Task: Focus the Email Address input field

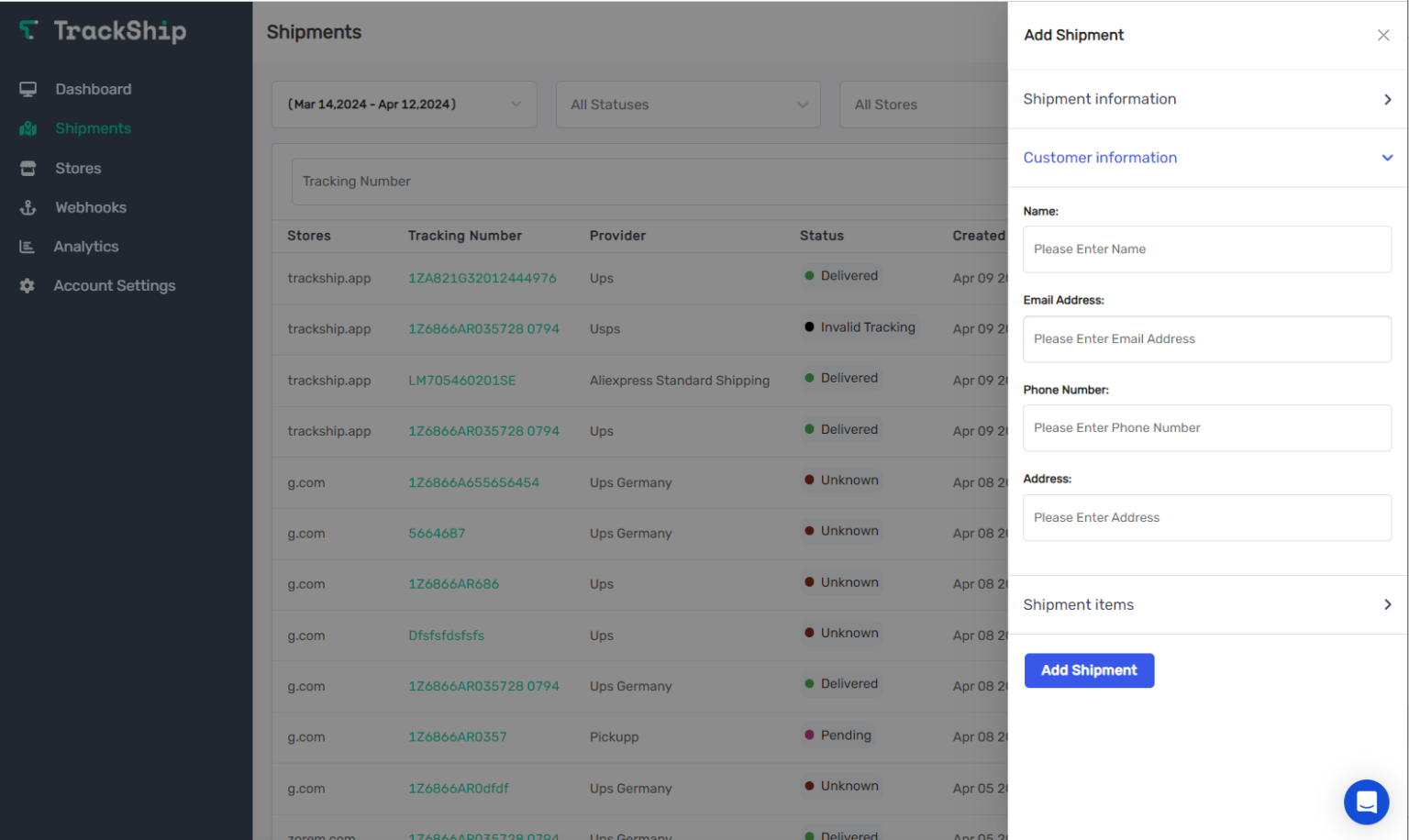Action: pos(1207,339)
